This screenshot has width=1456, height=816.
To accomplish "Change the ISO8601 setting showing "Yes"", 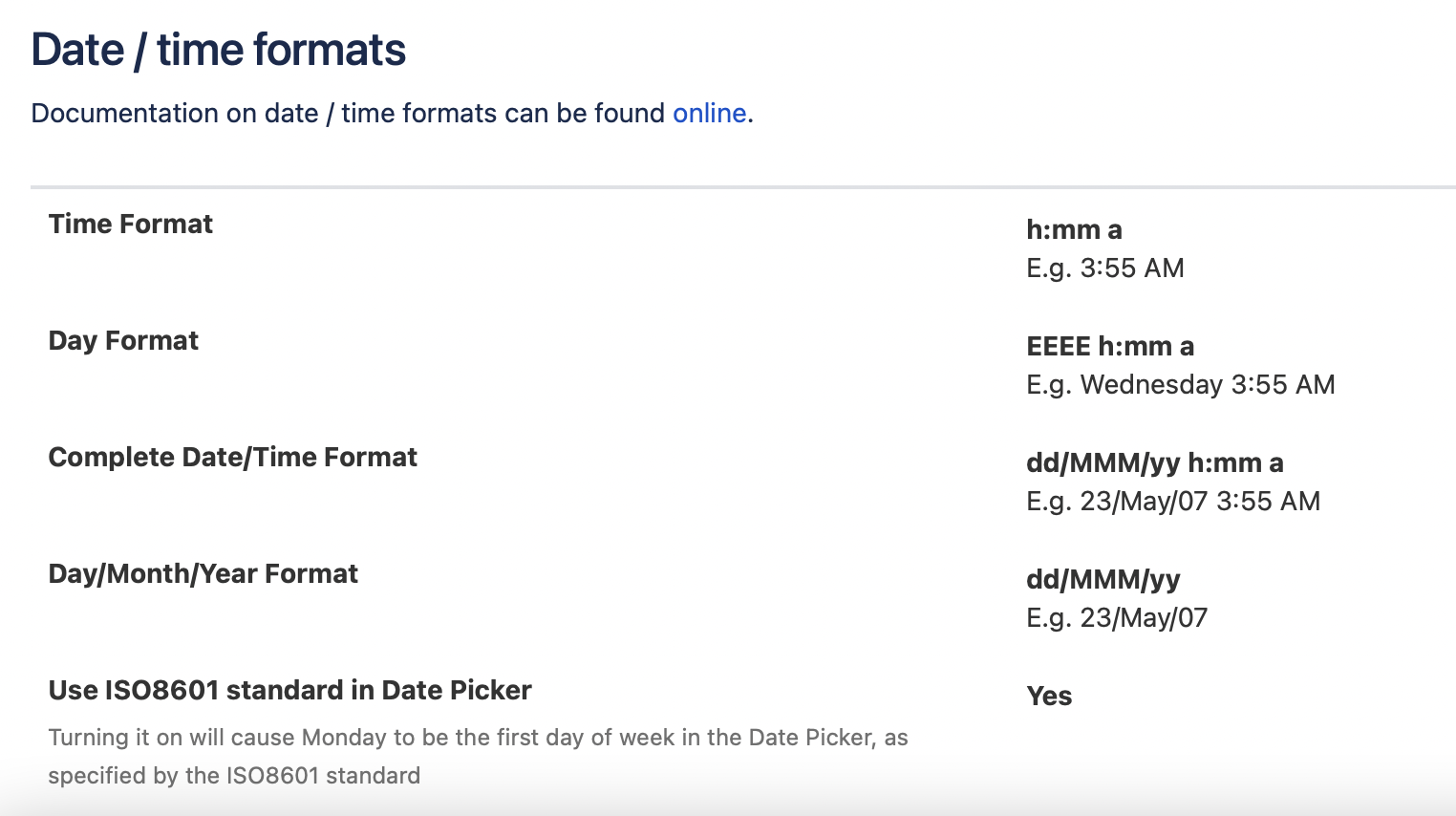I will coord(1048,697).
